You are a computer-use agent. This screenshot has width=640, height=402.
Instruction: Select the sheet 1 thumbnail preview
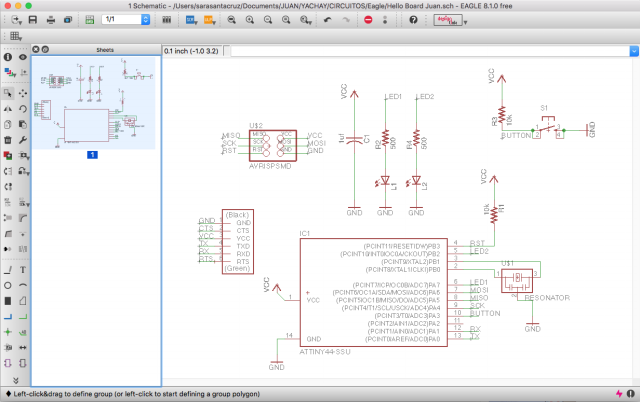(93, 103)
